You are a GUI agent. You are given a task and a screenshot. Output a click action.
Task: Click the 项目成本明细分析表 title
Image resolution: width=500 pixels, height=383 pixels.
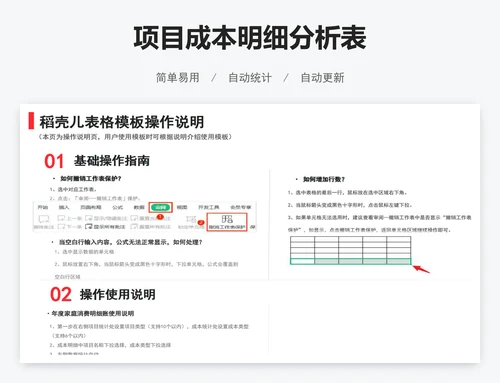pyautogui.click(x=250, y=38)
